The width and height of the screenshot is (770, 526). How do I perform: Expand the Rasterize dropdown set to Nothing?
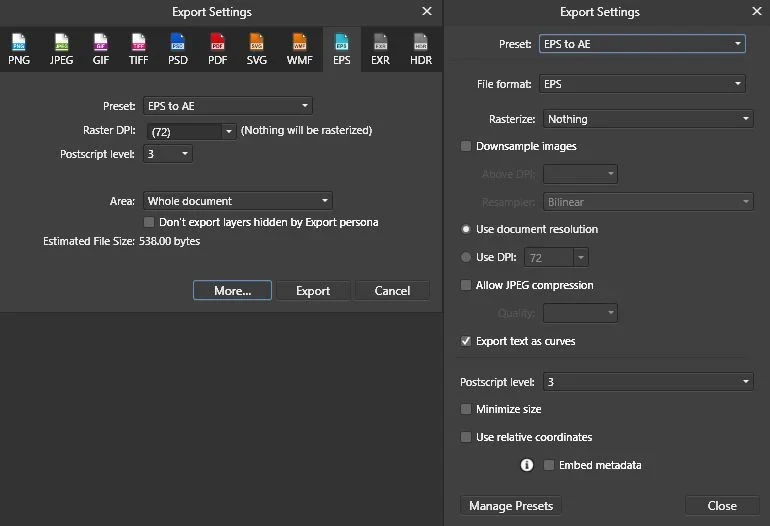tap(648, 119)
